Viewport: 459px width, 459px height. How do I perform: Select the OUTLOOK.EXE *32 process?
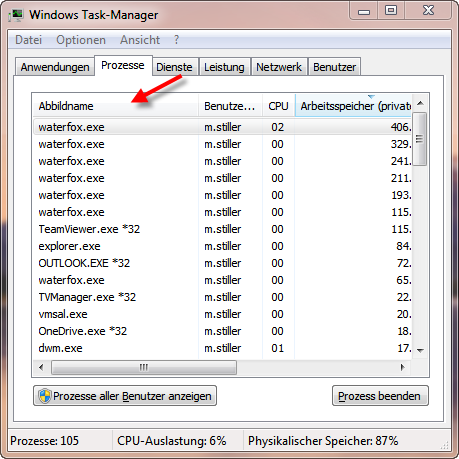[x=222, y=263]
